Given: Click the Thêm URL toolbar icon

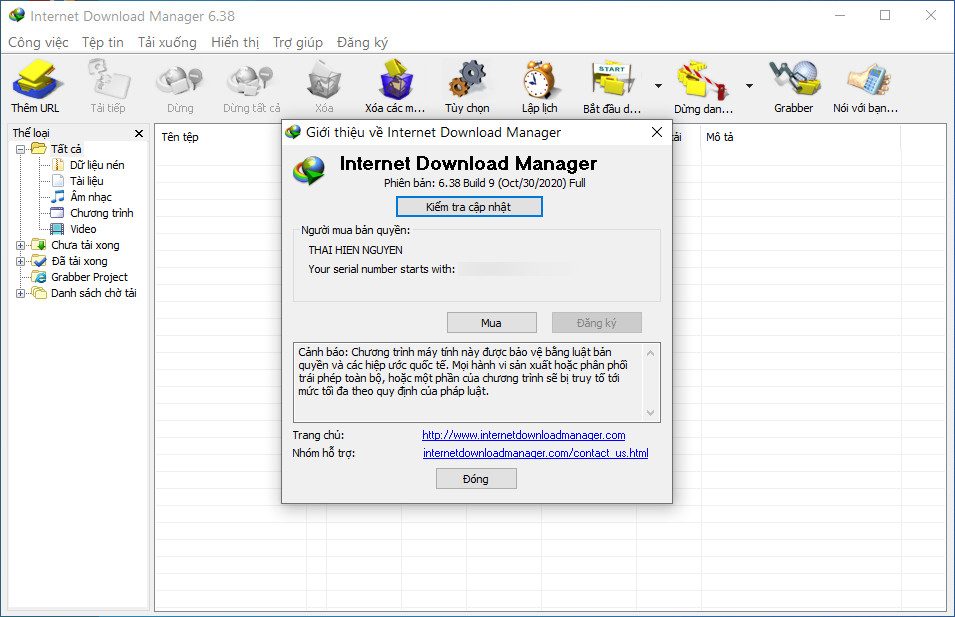Looking at the screenshot, I should [x=35, y=80].
